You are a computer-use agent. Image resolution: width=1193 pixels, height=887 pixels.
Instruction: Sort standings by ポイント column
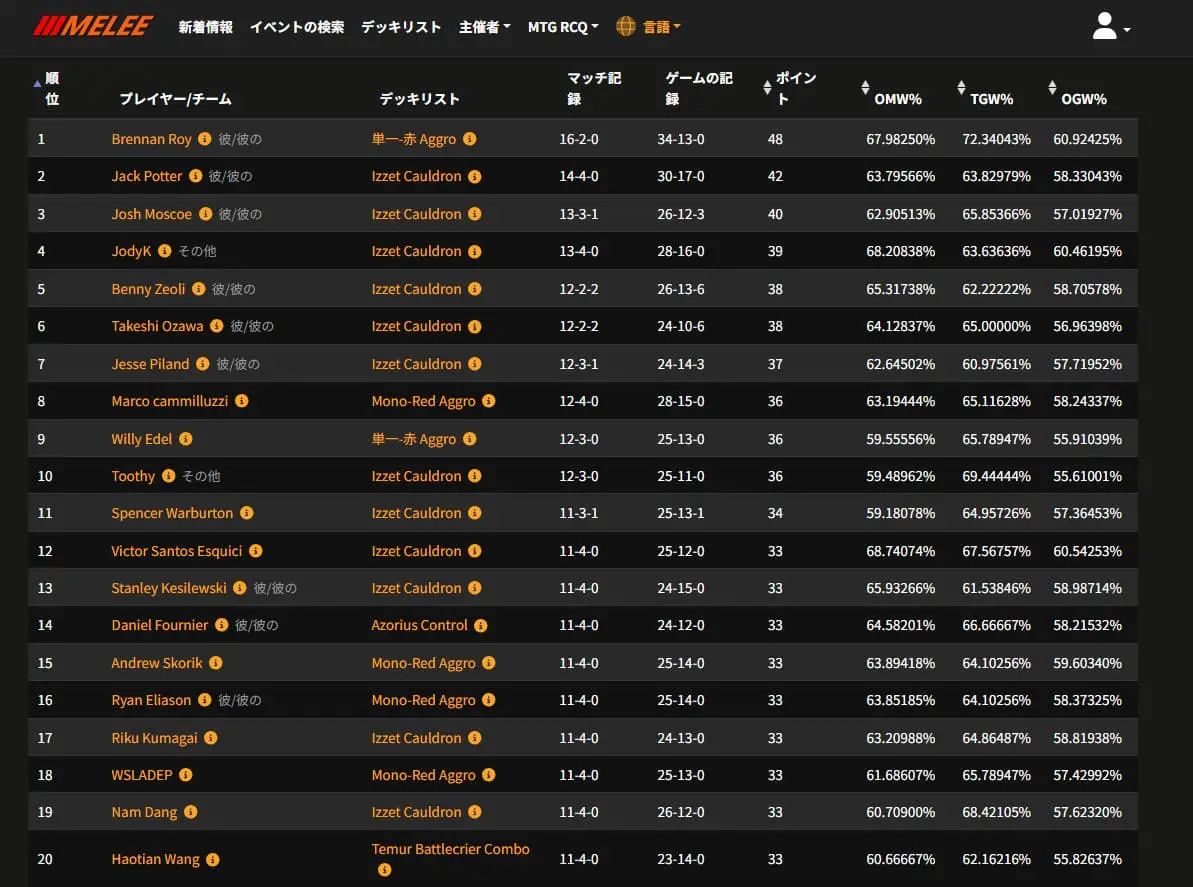(x=790, y=88)
